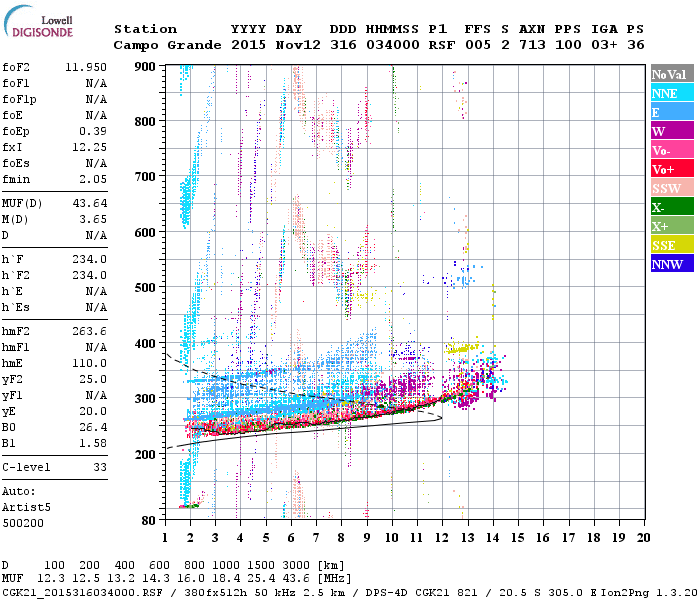The width and height of the screenshot is (700, 600).
Task: Click the Nov12 date in header
Action: point(298,45)
